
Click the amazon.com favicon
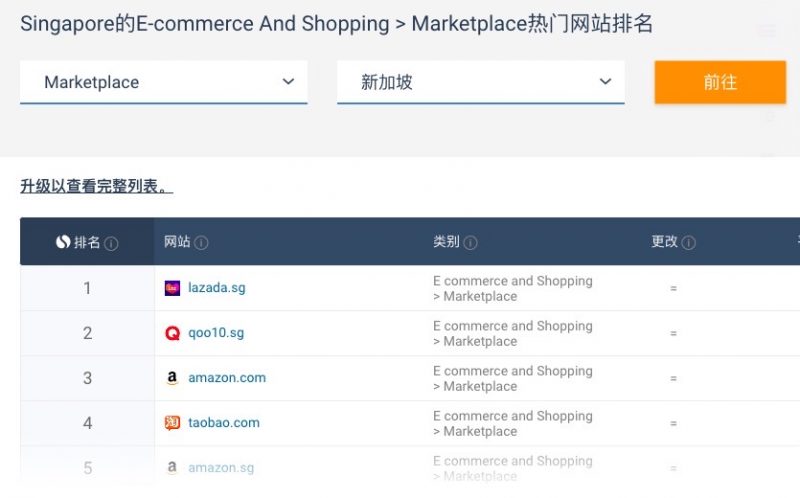(172, 378)
